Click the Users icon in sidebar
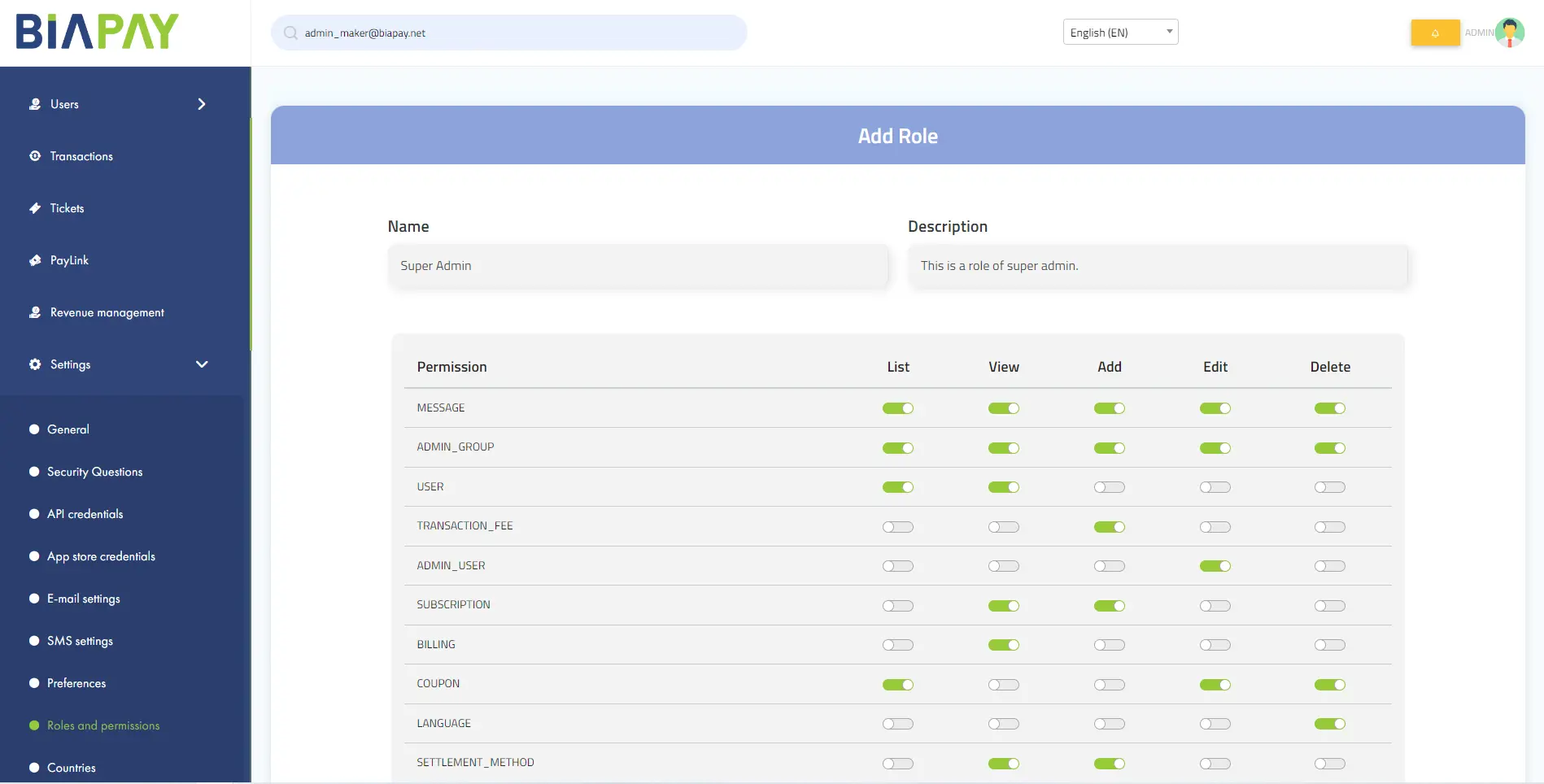The width and height of the screenshot is (1544, 784). click(35, 104)
